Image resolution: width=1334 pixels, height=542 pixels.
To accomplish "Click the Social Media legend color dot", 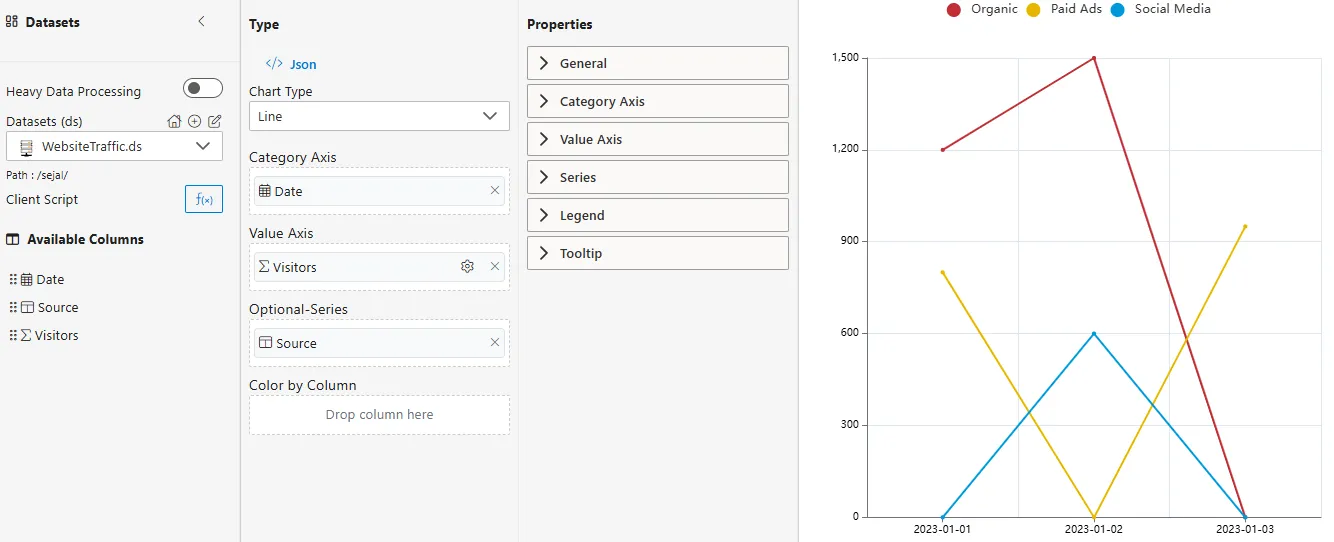I will [x=1118, y=10].
